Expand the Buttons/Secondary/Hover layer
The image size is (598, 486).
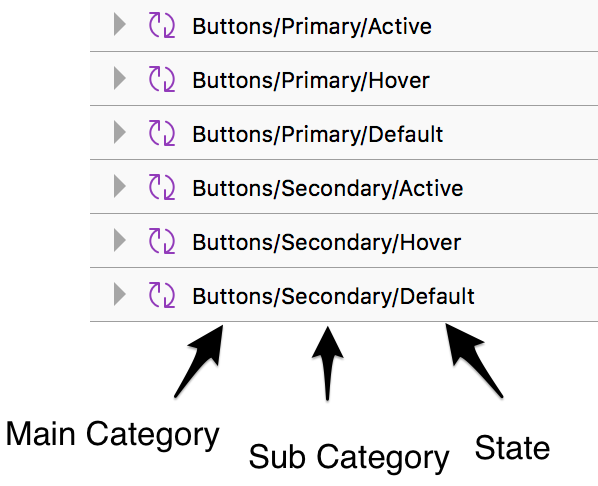click(x=120, y=241)
